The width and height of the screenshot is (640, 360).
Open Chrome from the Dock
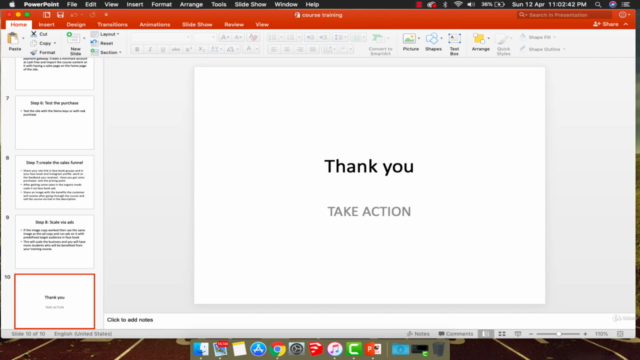(x=277, y=349)
